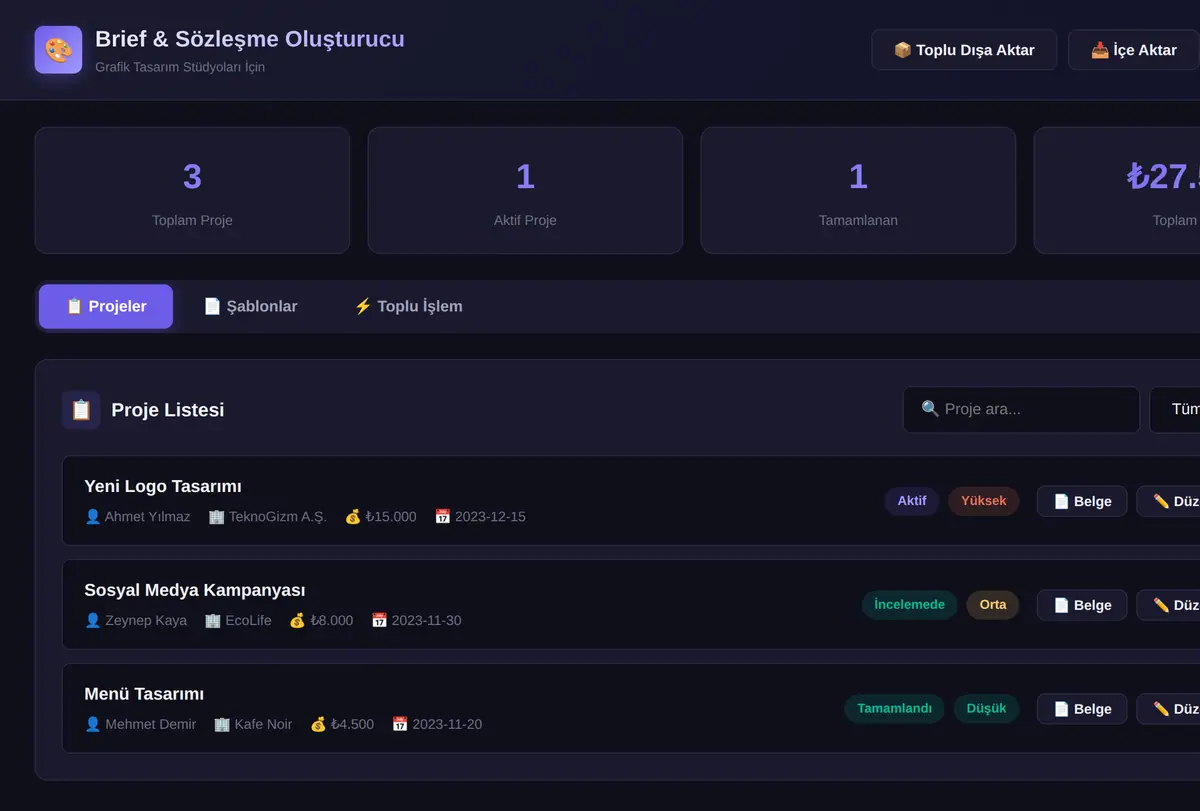Click the building icon next to TeknoGizm A.Ş.
The width and height of the screenshot is (1200, 811).
(217, 517)
